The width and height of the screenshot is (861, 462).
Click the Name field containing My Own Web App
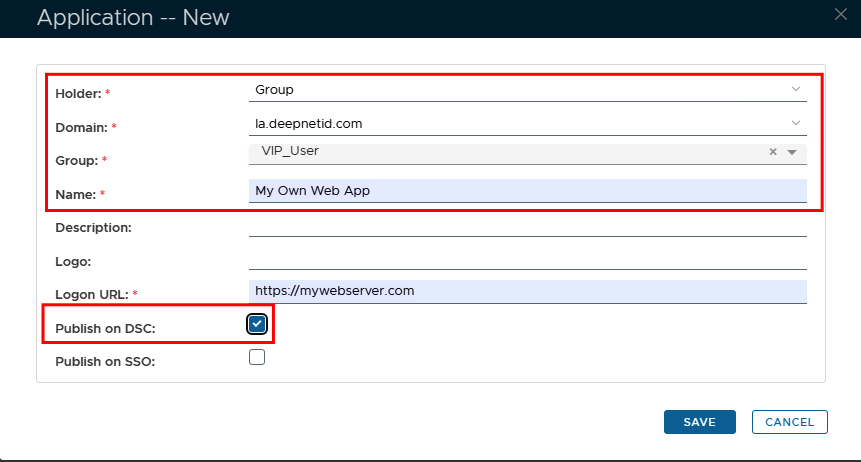(527, 190)
